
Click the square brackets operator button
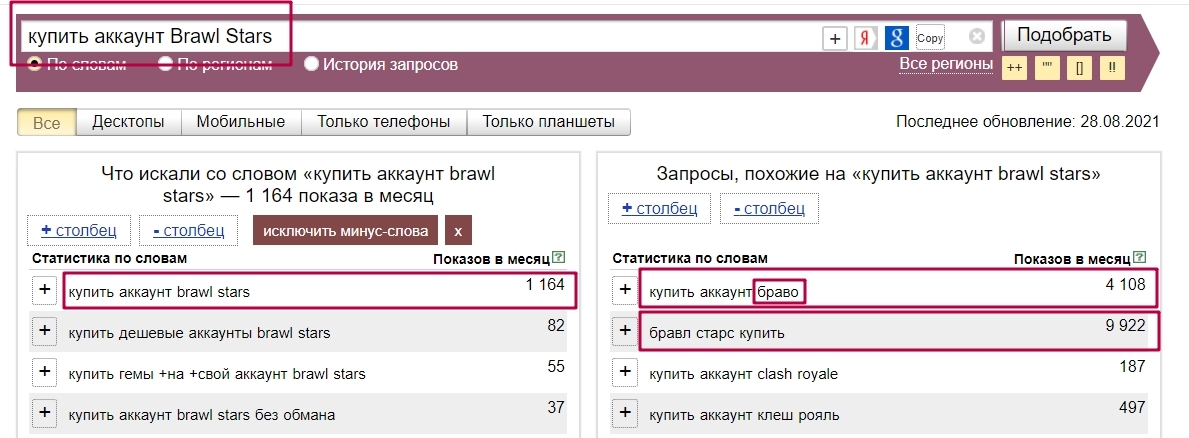click(1079, 68)
